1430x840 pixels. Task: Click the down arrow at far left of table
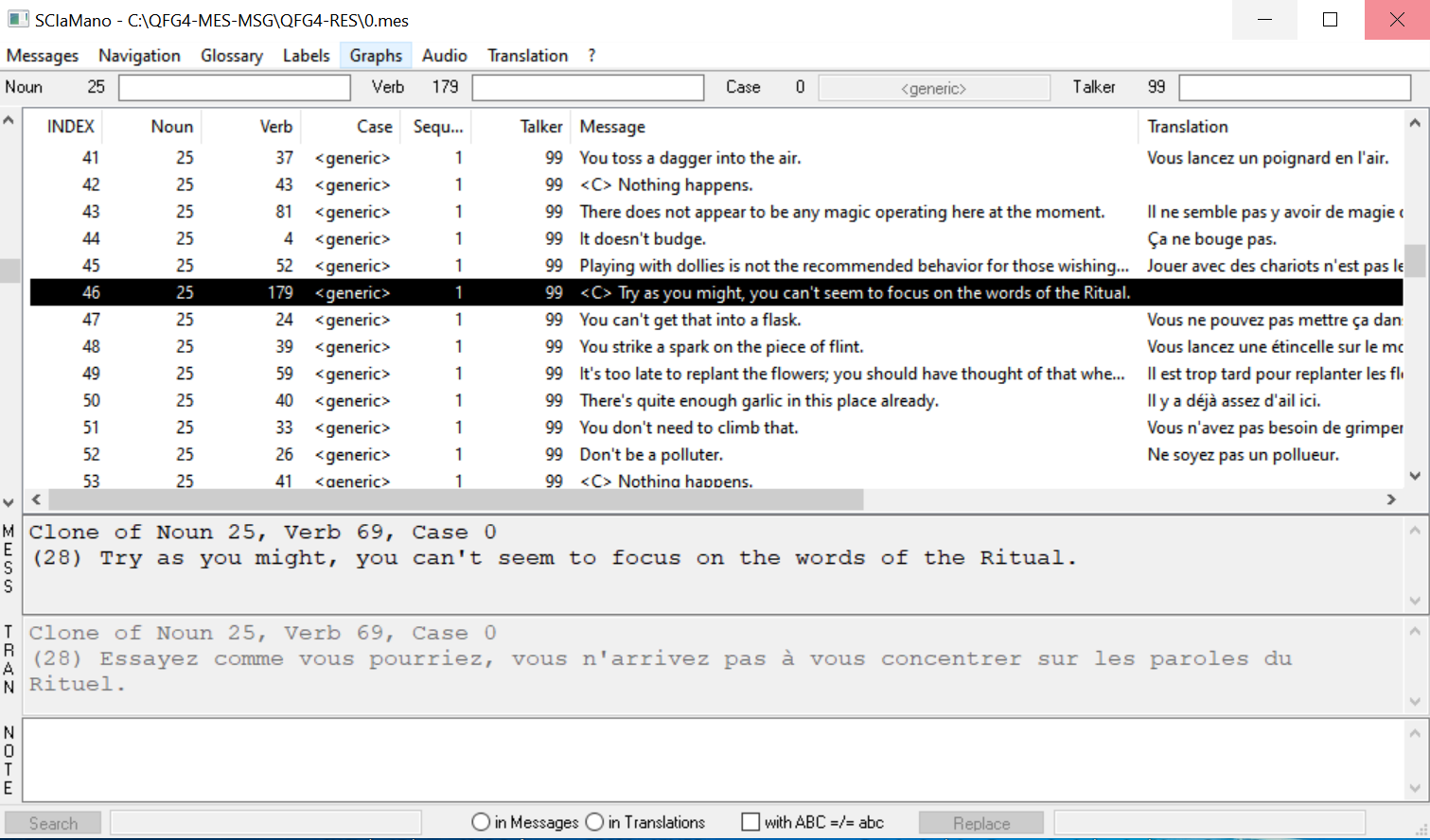point(9,502)
